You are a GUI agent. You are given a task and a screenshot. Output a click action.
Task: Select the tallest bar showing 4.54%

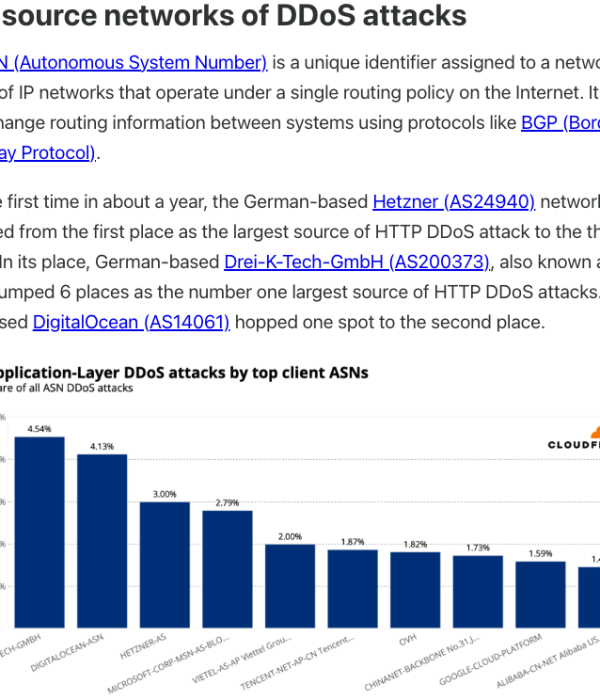(39, 530)
